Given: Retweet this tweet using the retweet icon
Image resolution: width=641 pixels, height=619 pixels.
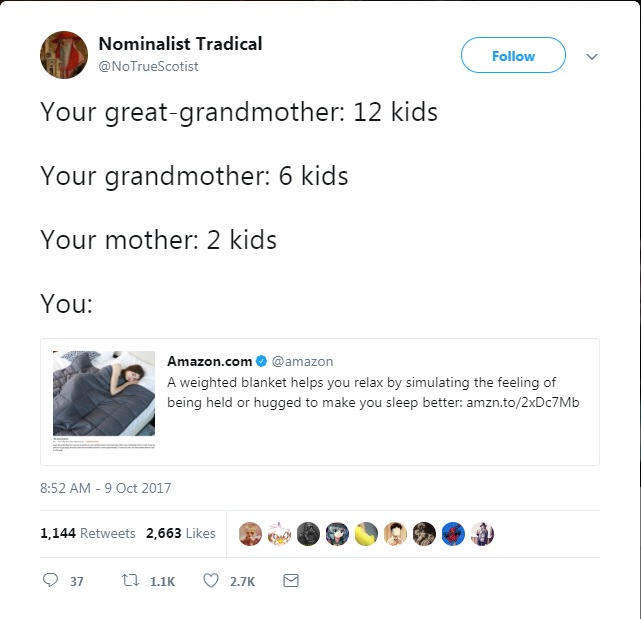Looking at the screenshot, I should click(129, 581).
